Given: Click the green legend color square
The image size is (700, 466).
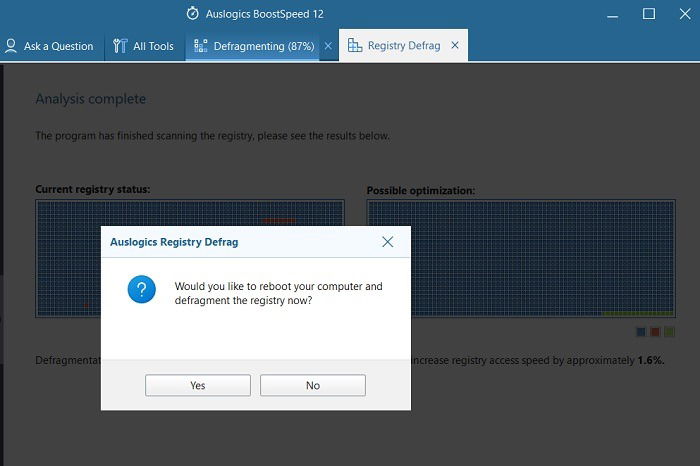Looking at the screenshot, I should pos(669,332).
